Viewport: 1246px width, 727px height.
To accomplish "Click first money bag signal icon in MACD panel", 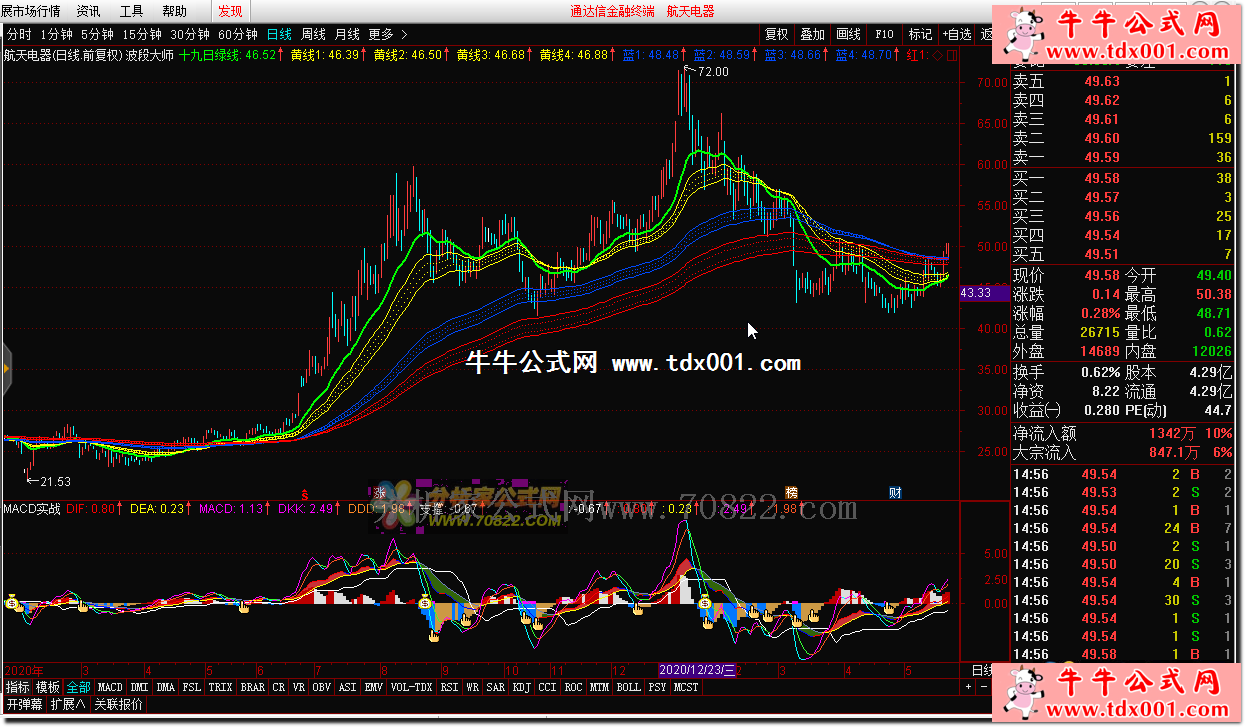I will 12,601.
